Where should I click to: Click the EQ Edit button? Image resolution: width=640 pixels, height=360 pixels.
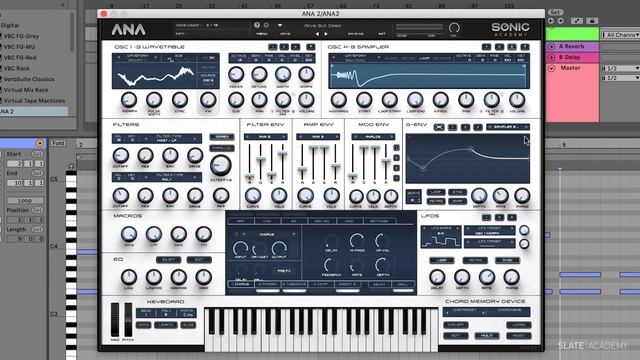point(199,260)
